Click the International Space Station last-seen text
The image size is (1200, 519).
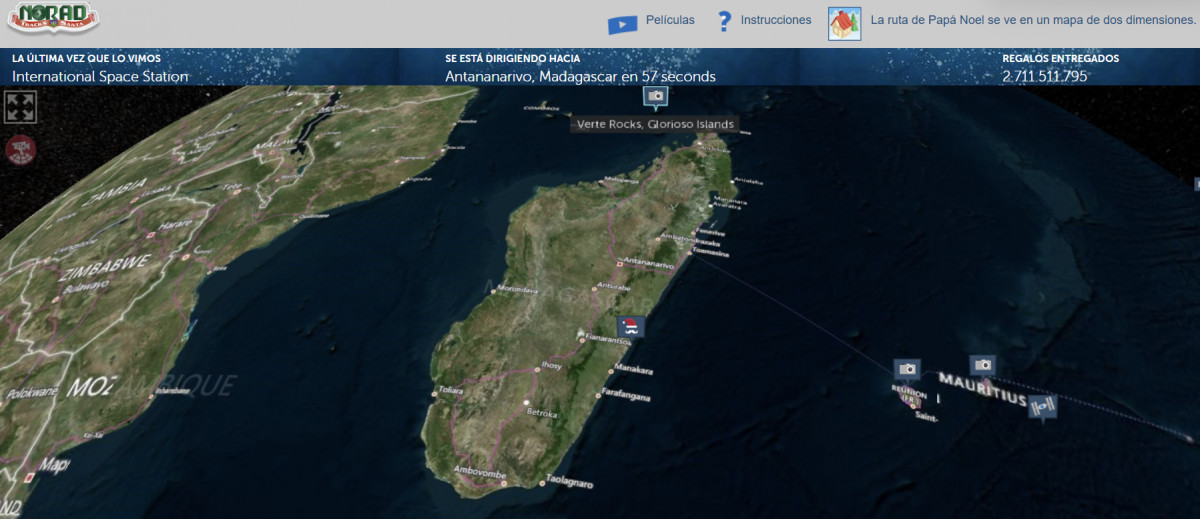100,76
